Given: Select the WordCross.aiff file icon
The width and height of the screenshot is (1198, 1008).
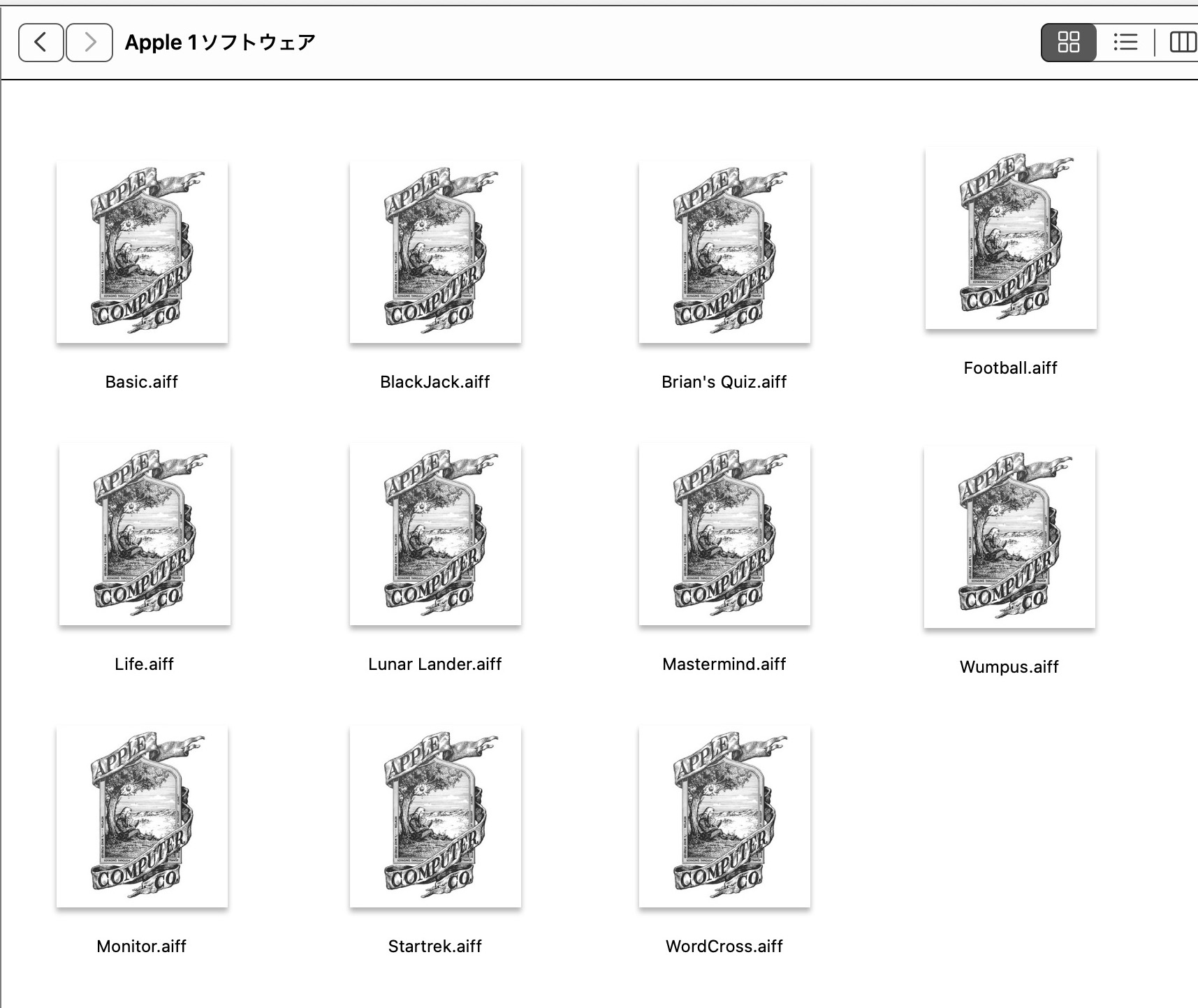Looking at the screenshot, I should point(724,816).
